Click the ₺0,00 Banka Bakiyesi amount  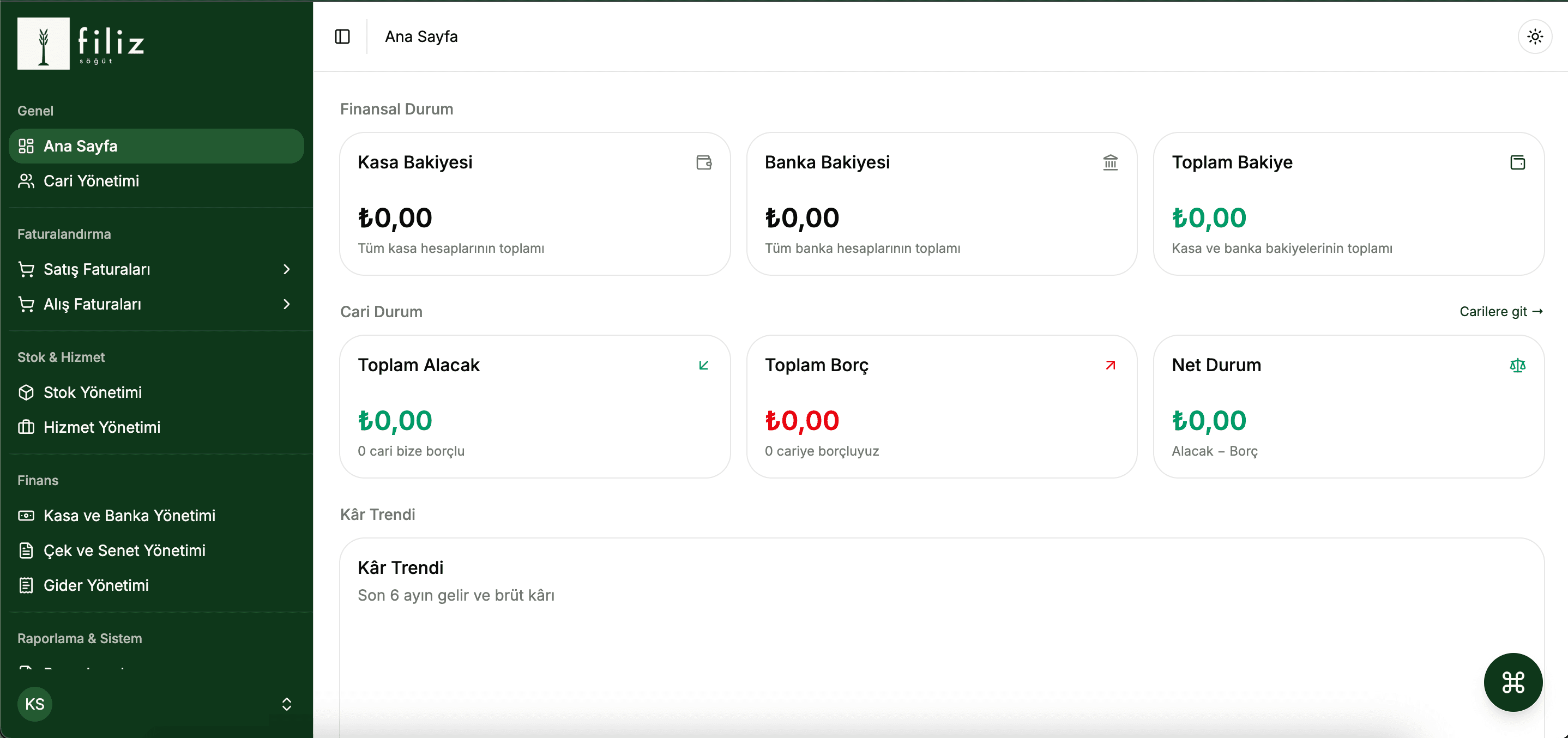(x=801, y=218)
